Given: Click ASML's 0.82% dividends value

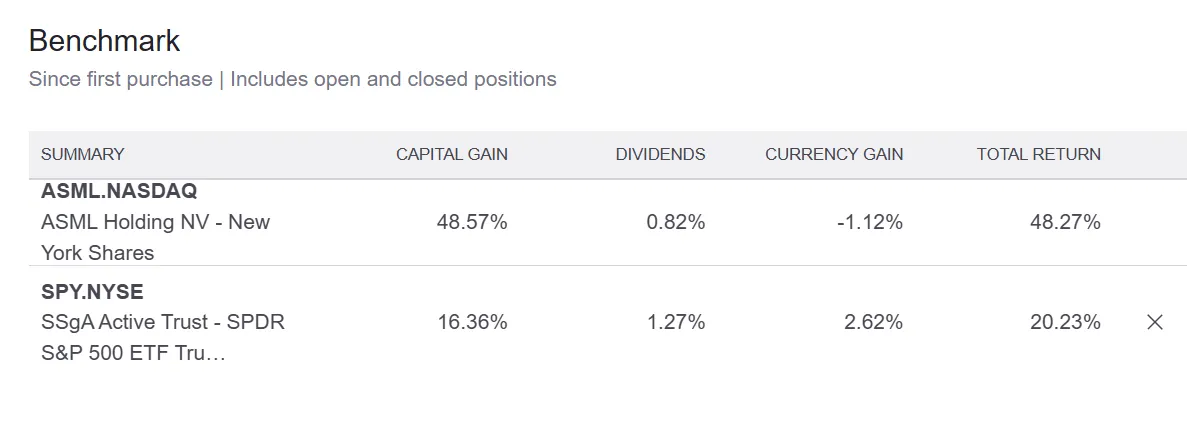Looking at the screenshot, I should pos(675,222).
